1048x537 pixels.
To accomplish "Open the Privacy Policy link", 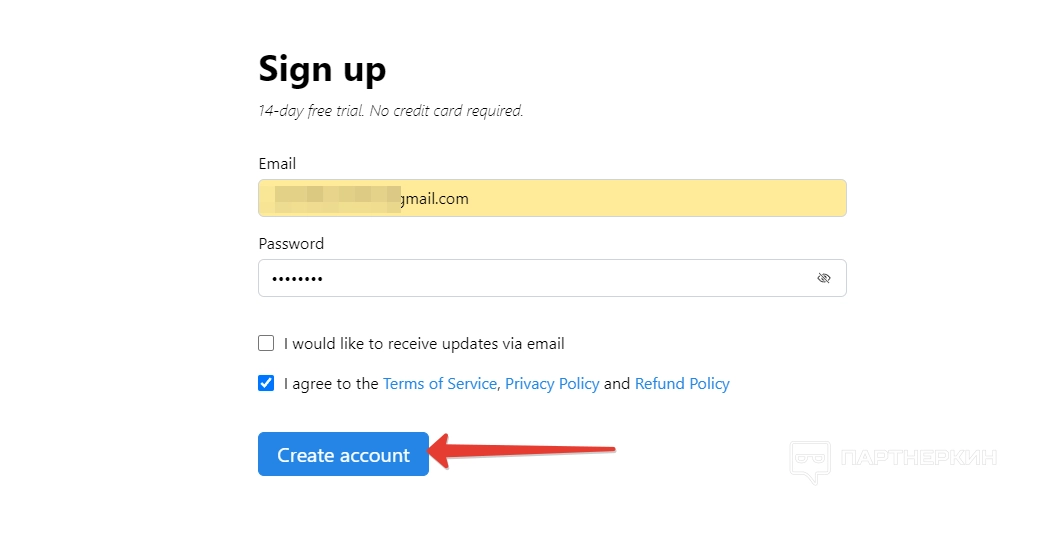I will click(552, 383).
